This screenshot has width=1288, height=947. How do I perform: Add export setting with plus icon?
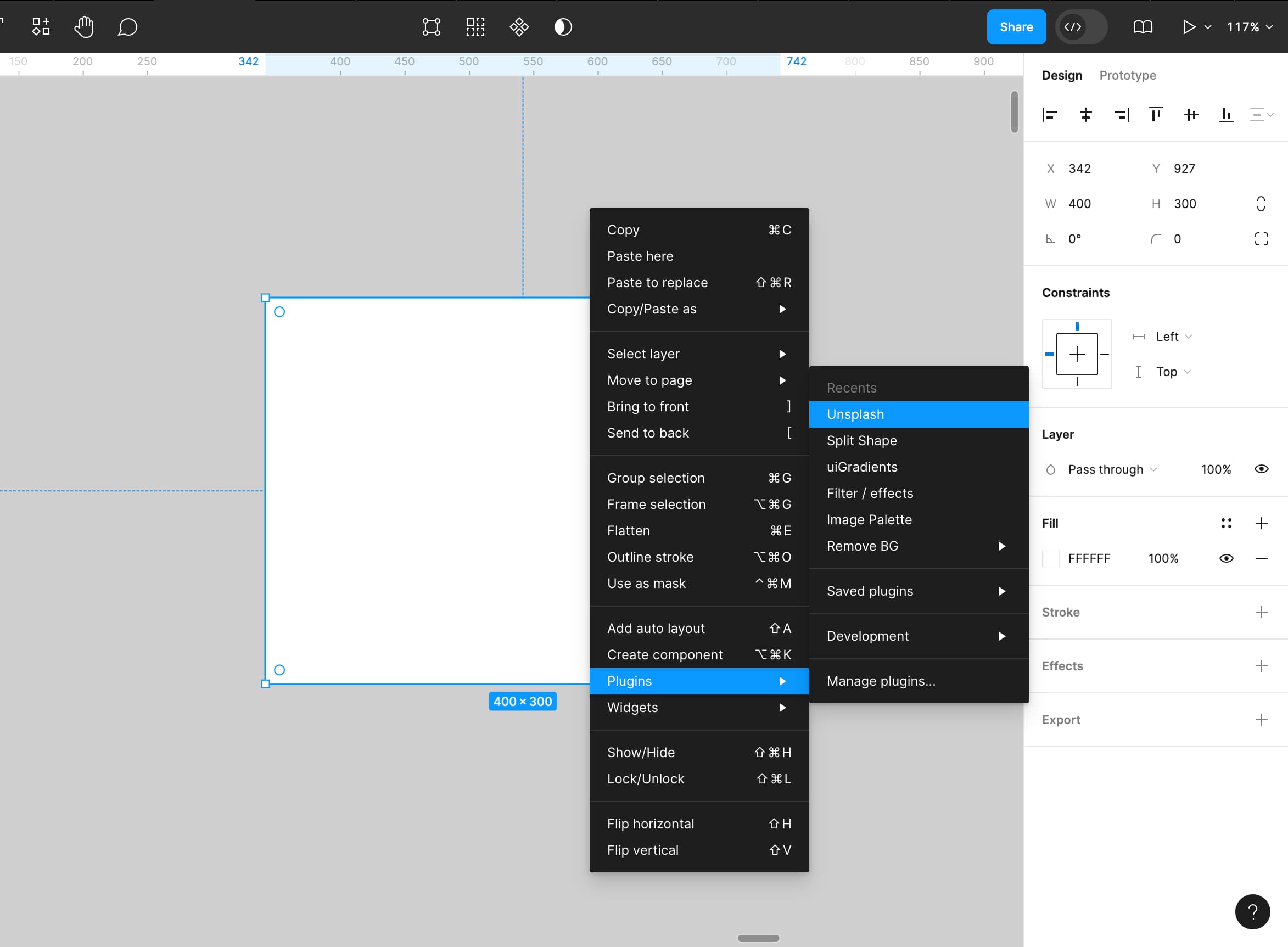(x=1261, y=720)
